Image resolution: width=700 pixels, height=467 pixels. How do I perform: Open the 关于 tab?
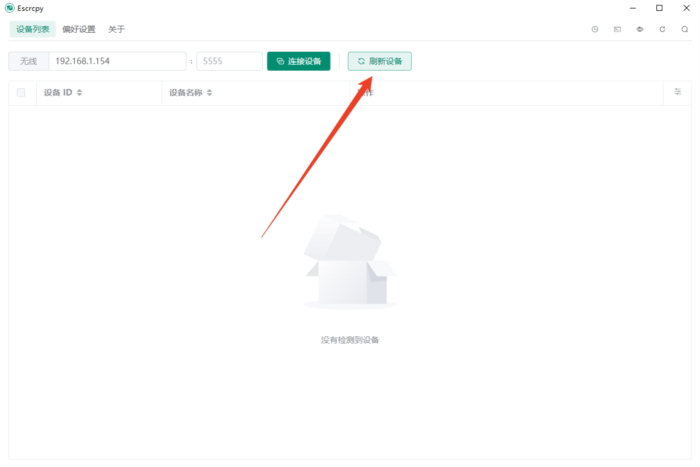coord(117,29)
